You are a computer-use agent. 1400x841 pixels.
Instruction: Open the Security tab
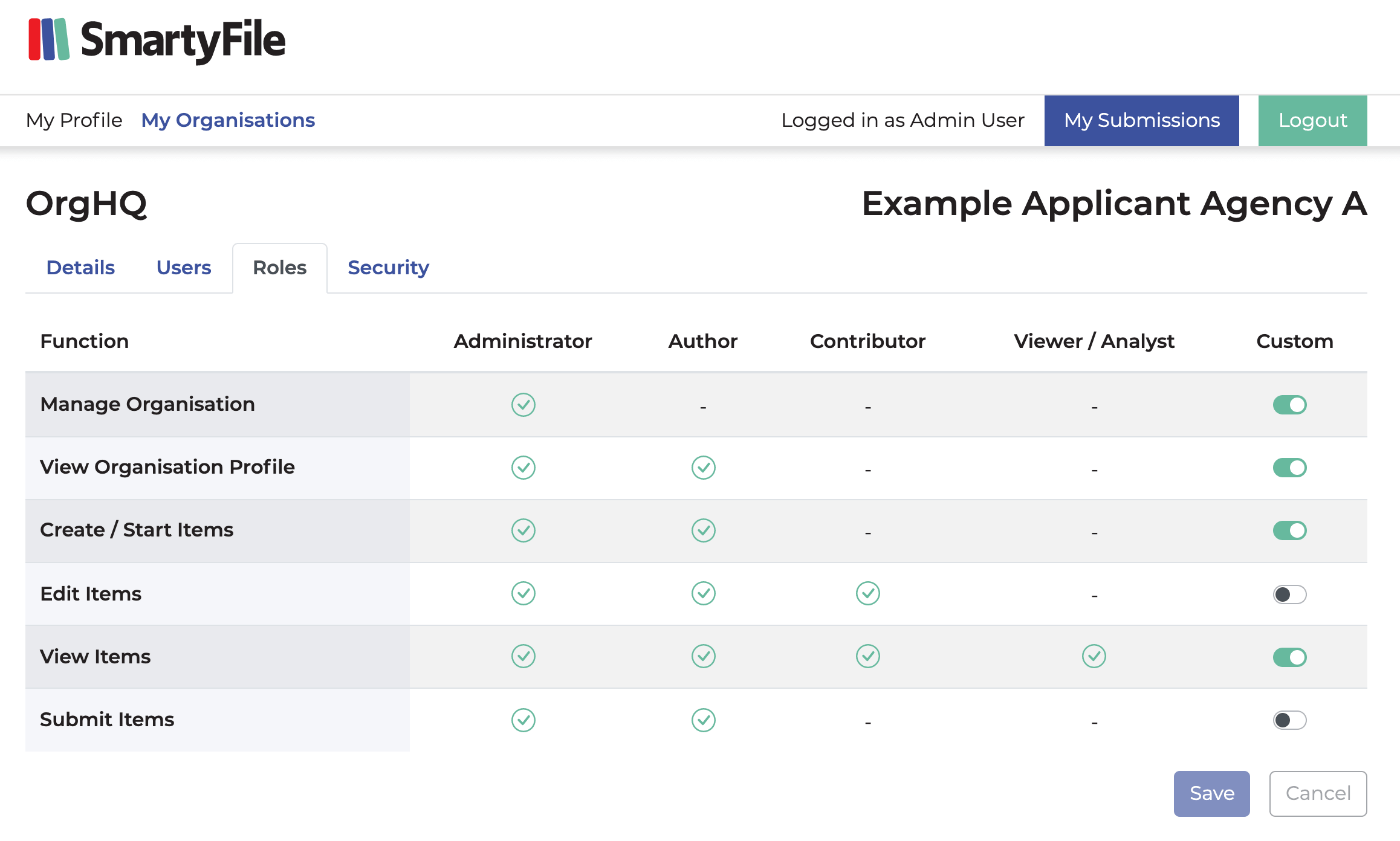click(x=387, y=267)
